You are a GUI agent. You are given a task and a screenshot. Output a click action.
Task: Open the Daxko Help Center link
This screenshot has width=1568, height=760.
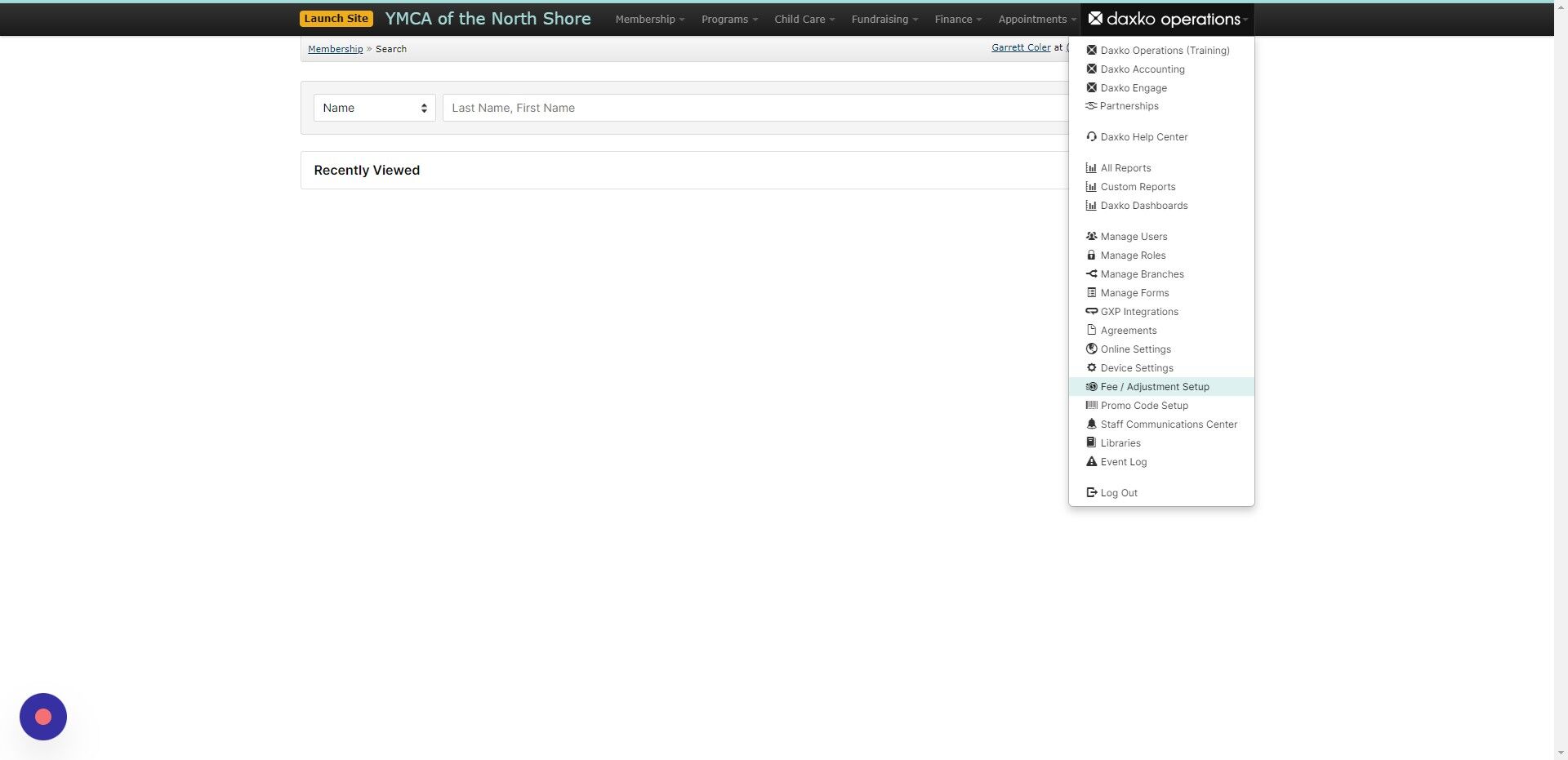click(x=1161, y=136)
